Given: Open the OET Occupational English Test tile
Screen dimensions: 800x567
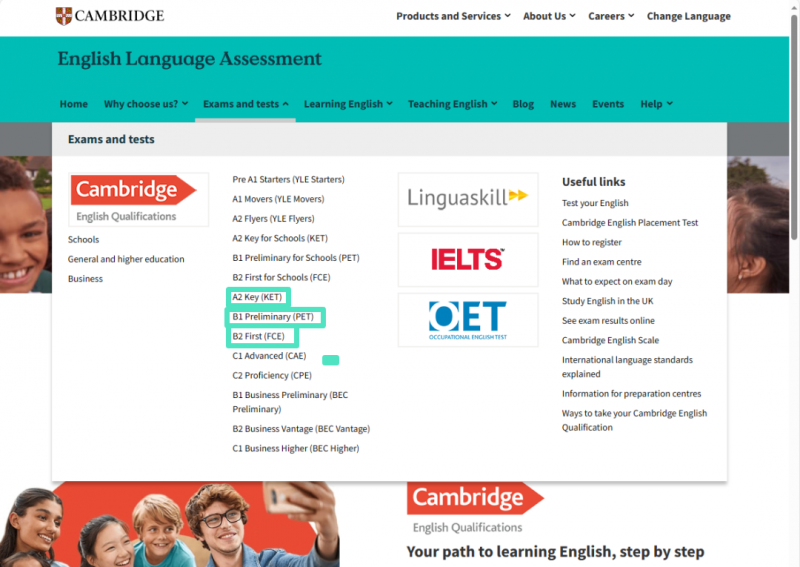Looking at the screenshot, I should (x=468, y=320).
